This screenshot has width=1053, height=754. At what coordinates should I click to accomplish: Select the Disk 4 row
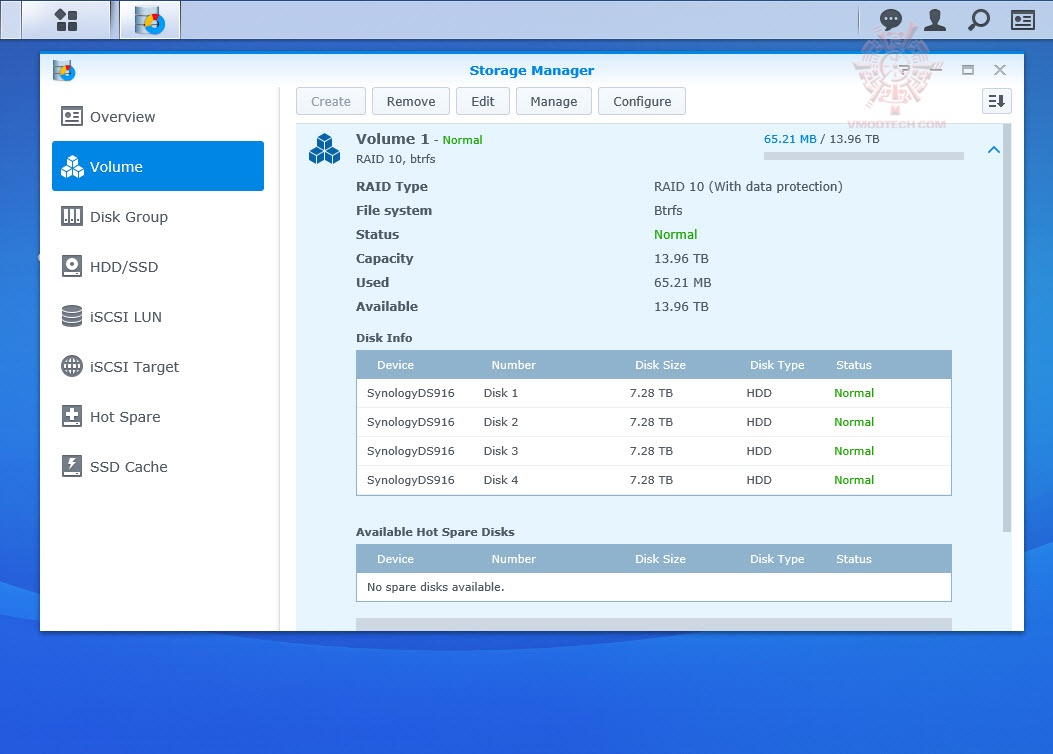(x=653, y=479)
